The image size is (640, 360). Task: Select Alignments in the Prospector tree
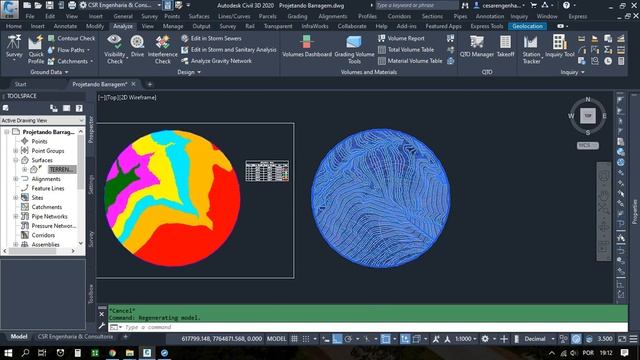pyautogui.click(x=46, y=179)
